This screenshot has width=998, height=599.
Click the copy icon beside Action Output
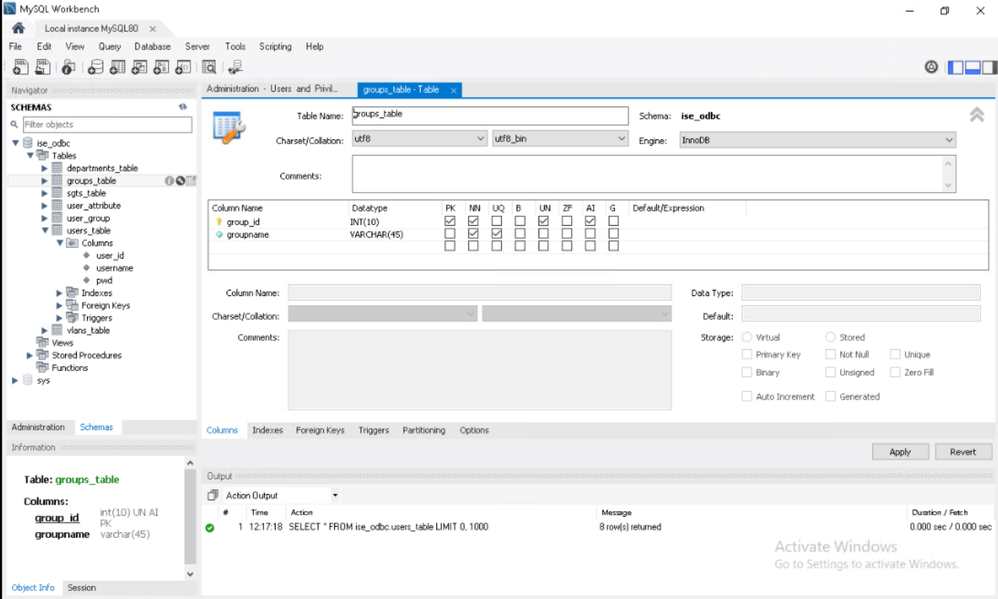213,495
